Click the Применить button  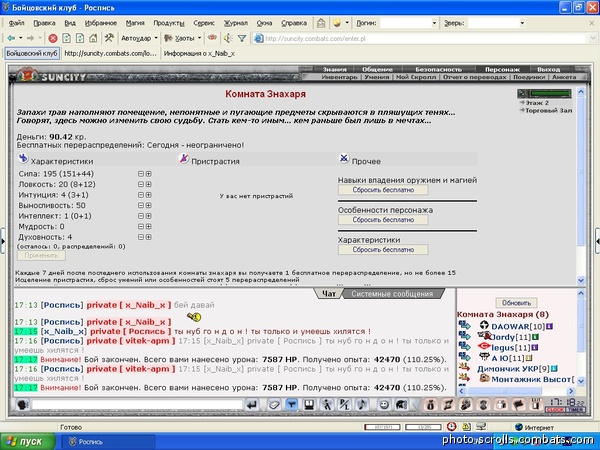coord(41,255)
